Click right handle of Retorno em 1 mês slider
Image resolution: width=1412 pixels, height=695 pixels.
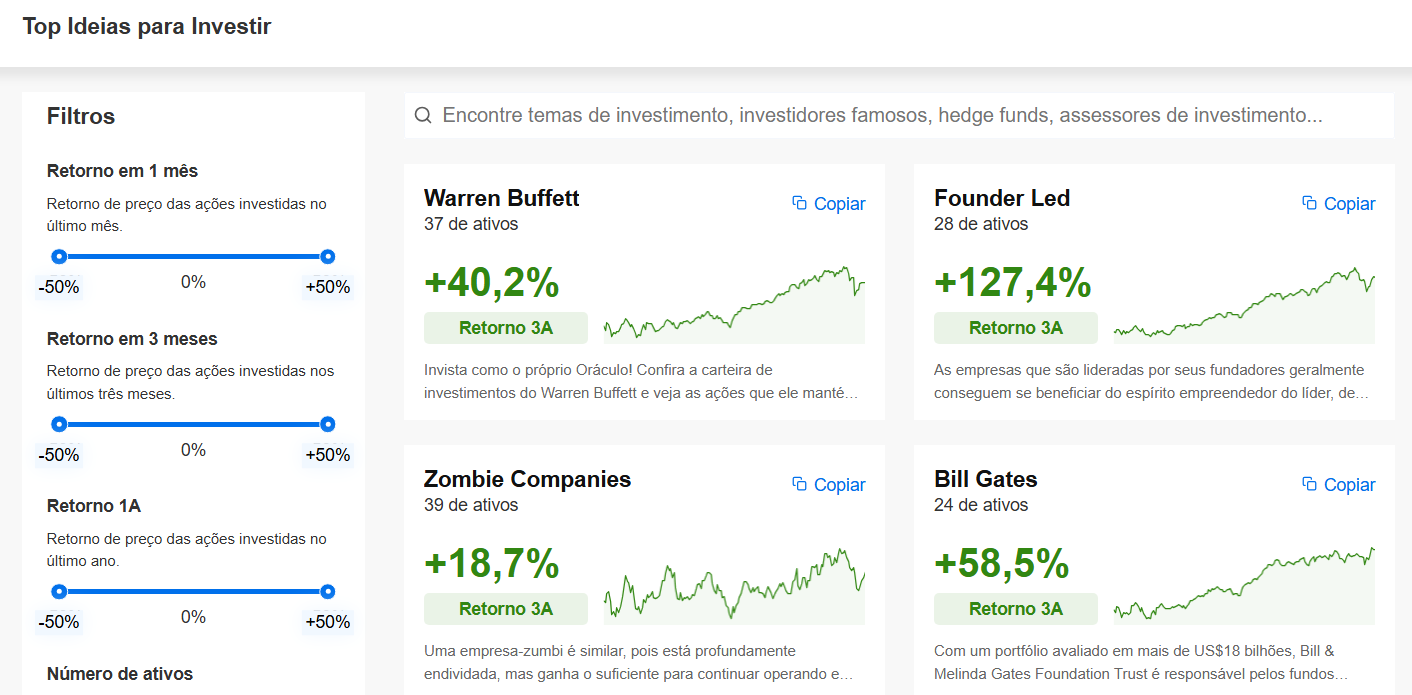328,257
